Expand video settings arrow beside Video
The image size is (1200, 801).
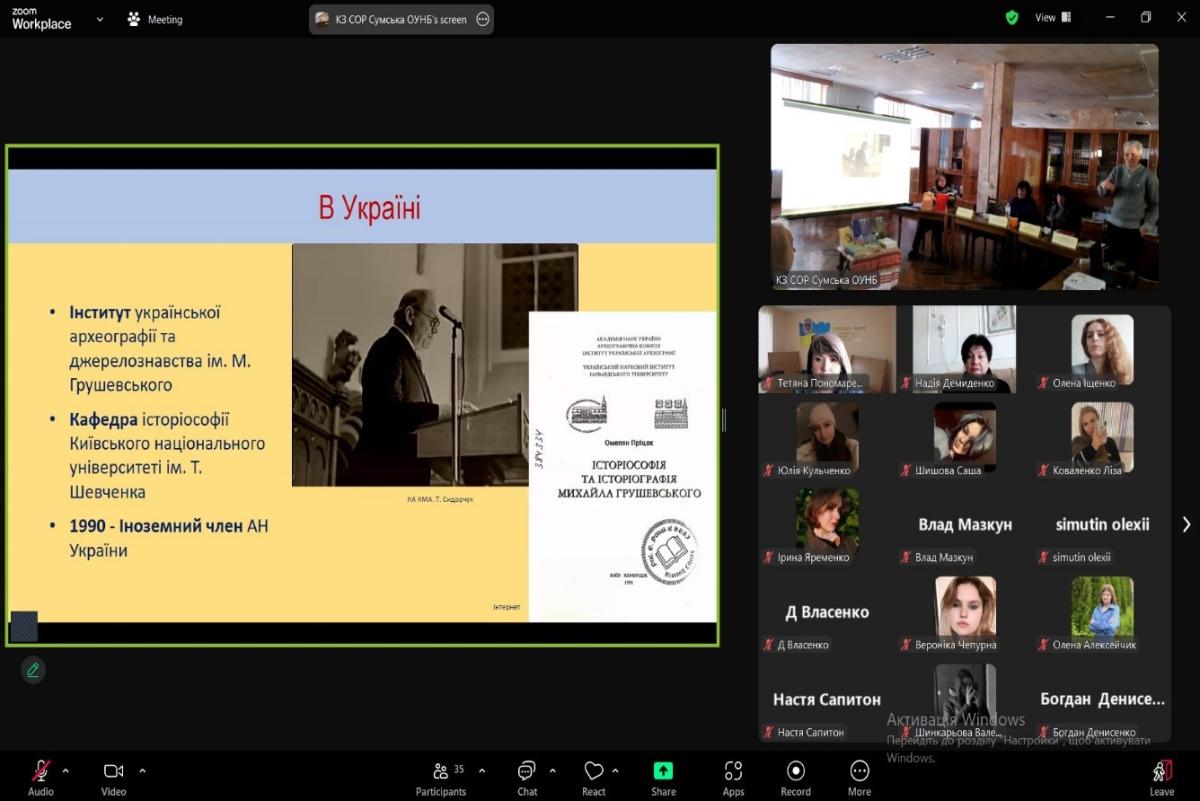click(142, 771)
